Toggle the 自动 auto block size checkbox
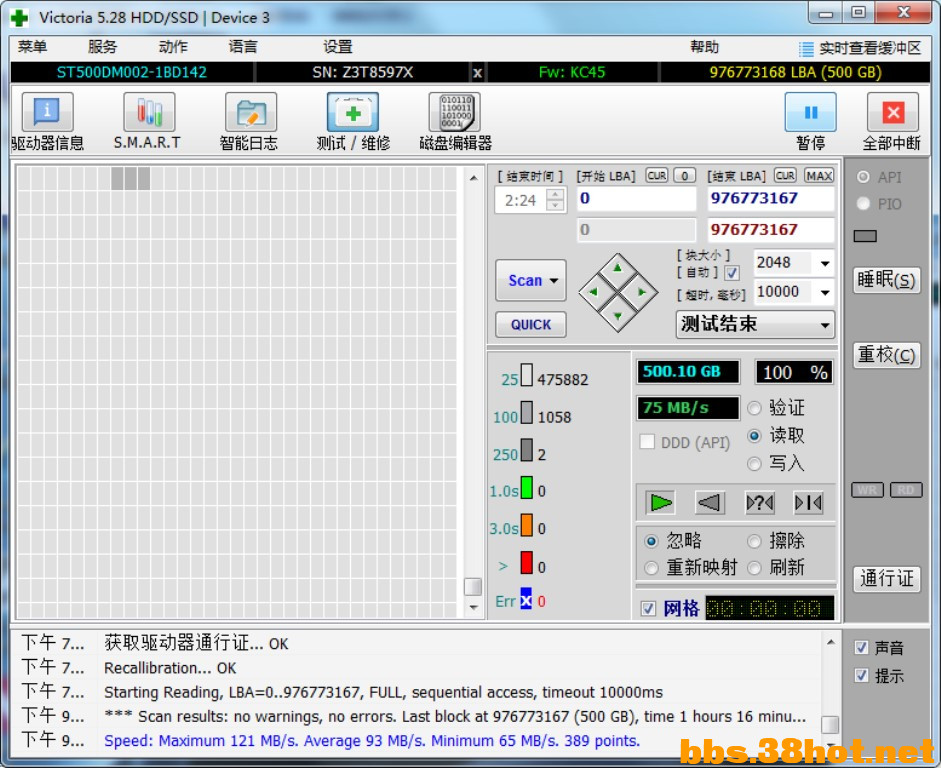This screenshot has height=768, width=941. [732, 273]
